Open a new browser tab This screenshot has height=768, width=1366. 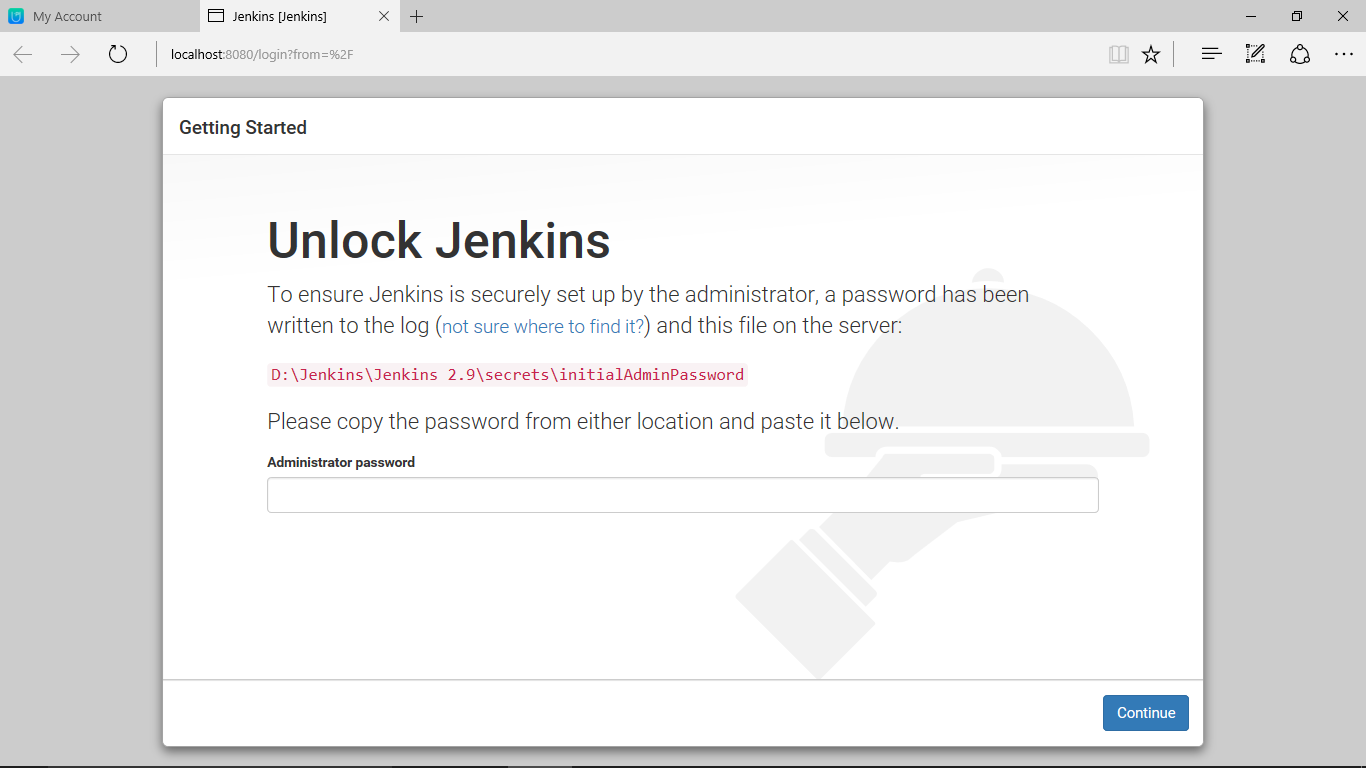pos(416,16)
